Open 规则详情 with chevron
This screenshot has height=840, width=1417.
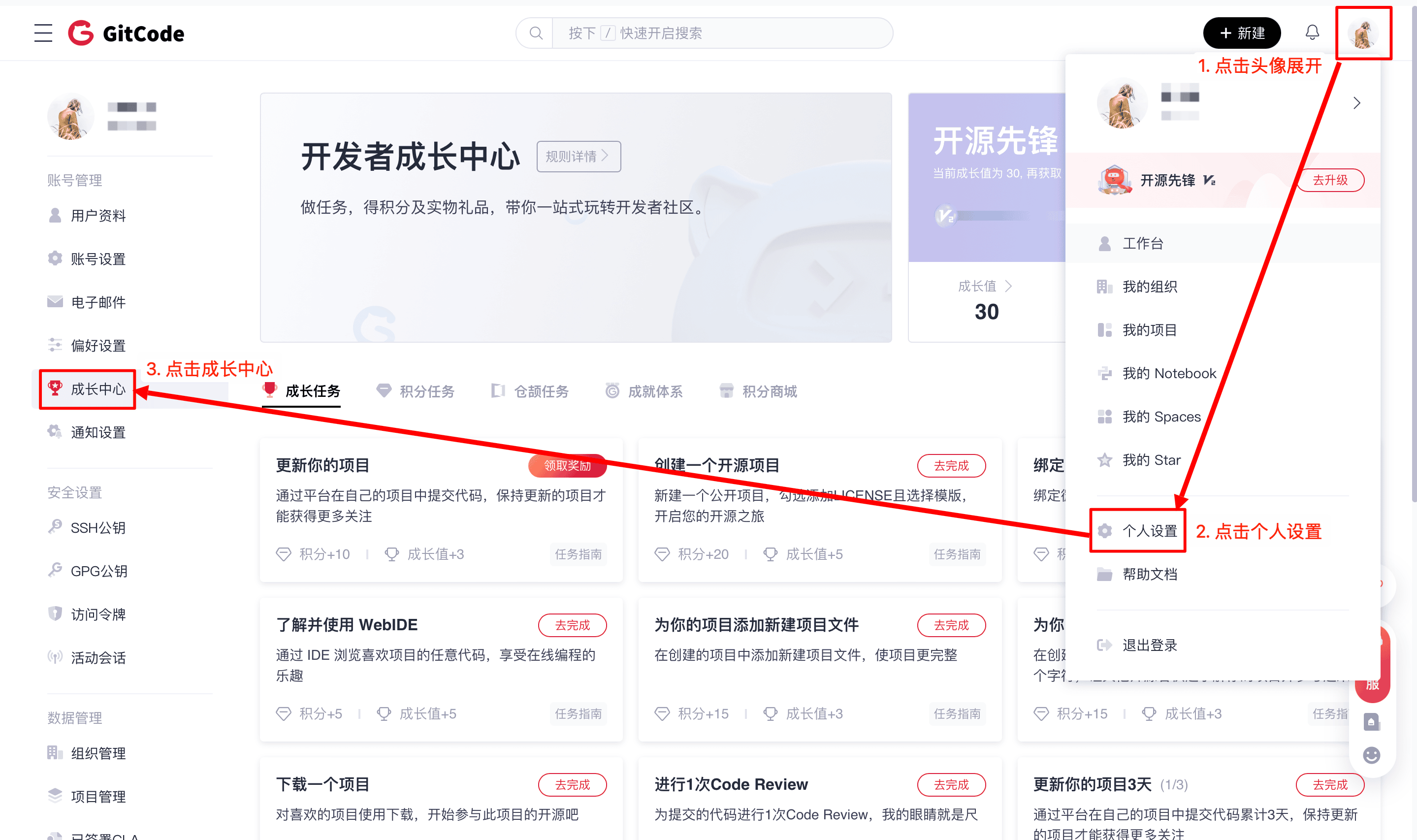click(x=578, y=156)
